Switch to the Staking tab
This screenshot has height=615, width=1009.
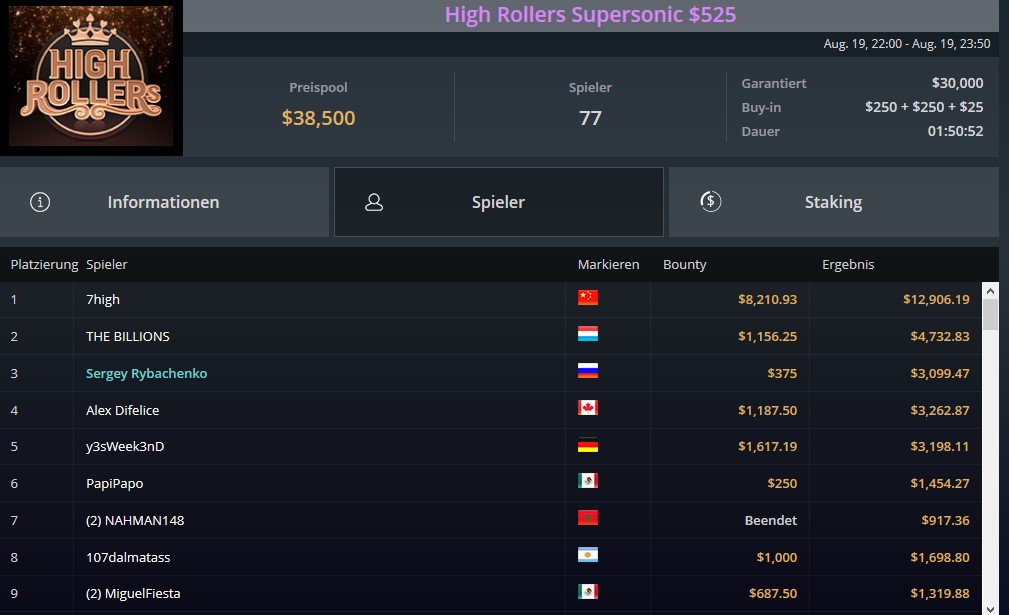click(x=834, y=202)
